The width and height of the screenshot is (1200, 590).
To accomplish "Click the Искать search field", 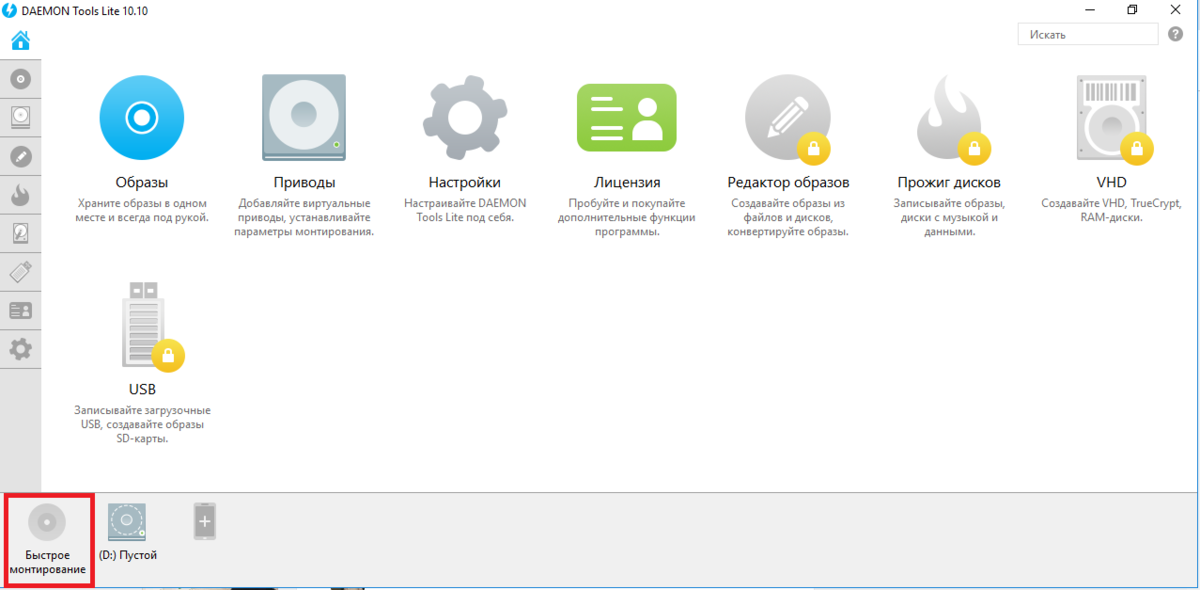I will (x=1088, y=34).
